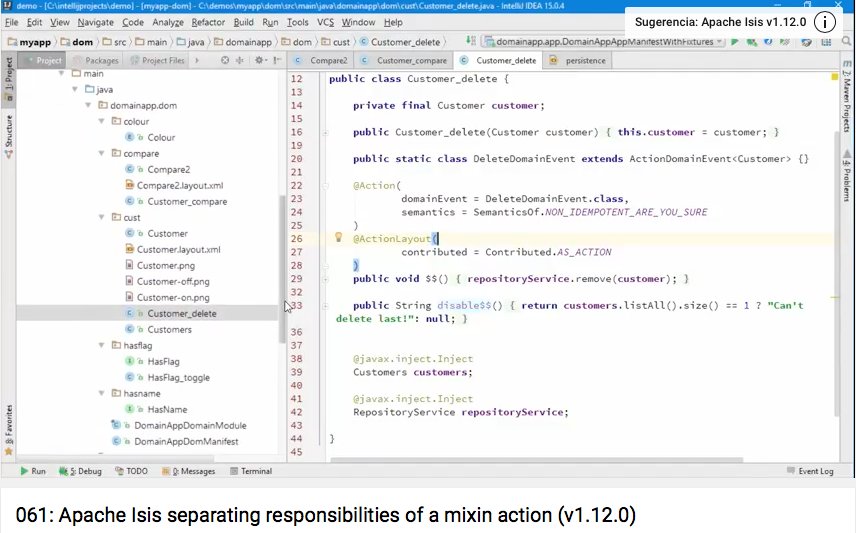Image resolution: width=856 pixels, height=533 pixels.
Task: Open the Project Structure toolbar icon
Action: pos(827,42)
